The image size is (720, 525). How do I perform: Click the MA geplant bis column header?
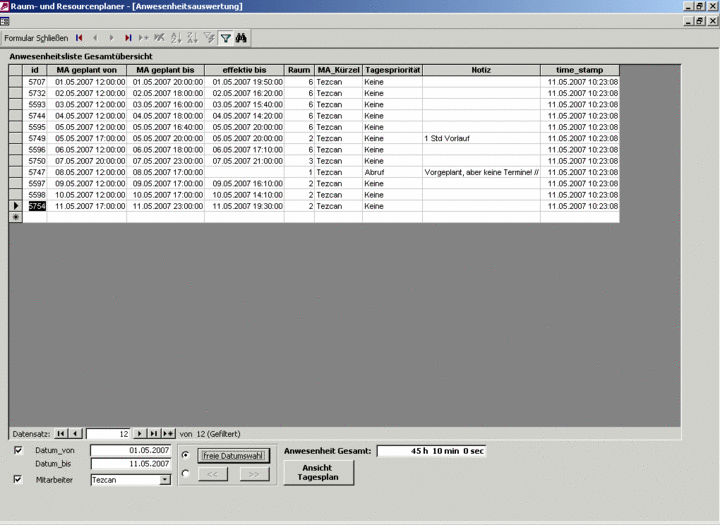click(x=165, y=70)
